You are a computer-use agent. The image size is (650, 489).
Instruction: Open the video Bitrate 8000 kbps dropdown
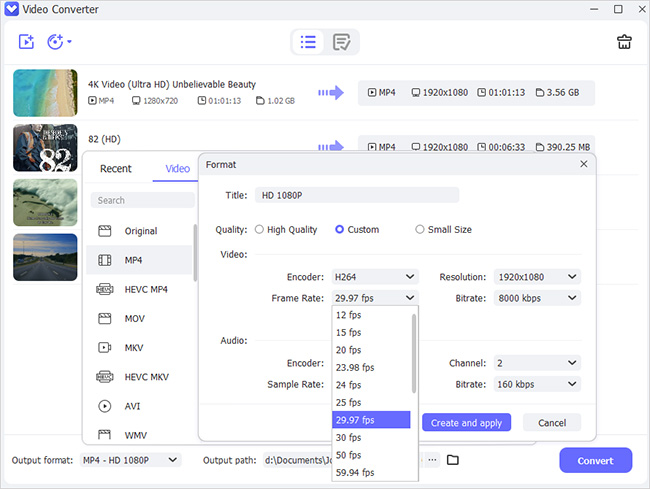pos(537,298)
